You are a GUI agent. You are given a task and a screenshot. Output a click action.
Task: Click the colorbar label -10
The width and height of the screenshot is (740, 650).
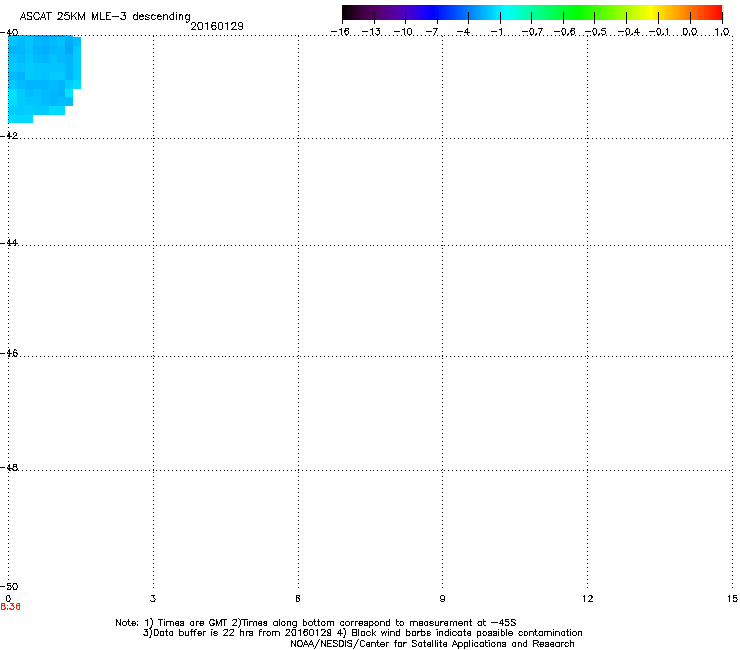(404, 32)
